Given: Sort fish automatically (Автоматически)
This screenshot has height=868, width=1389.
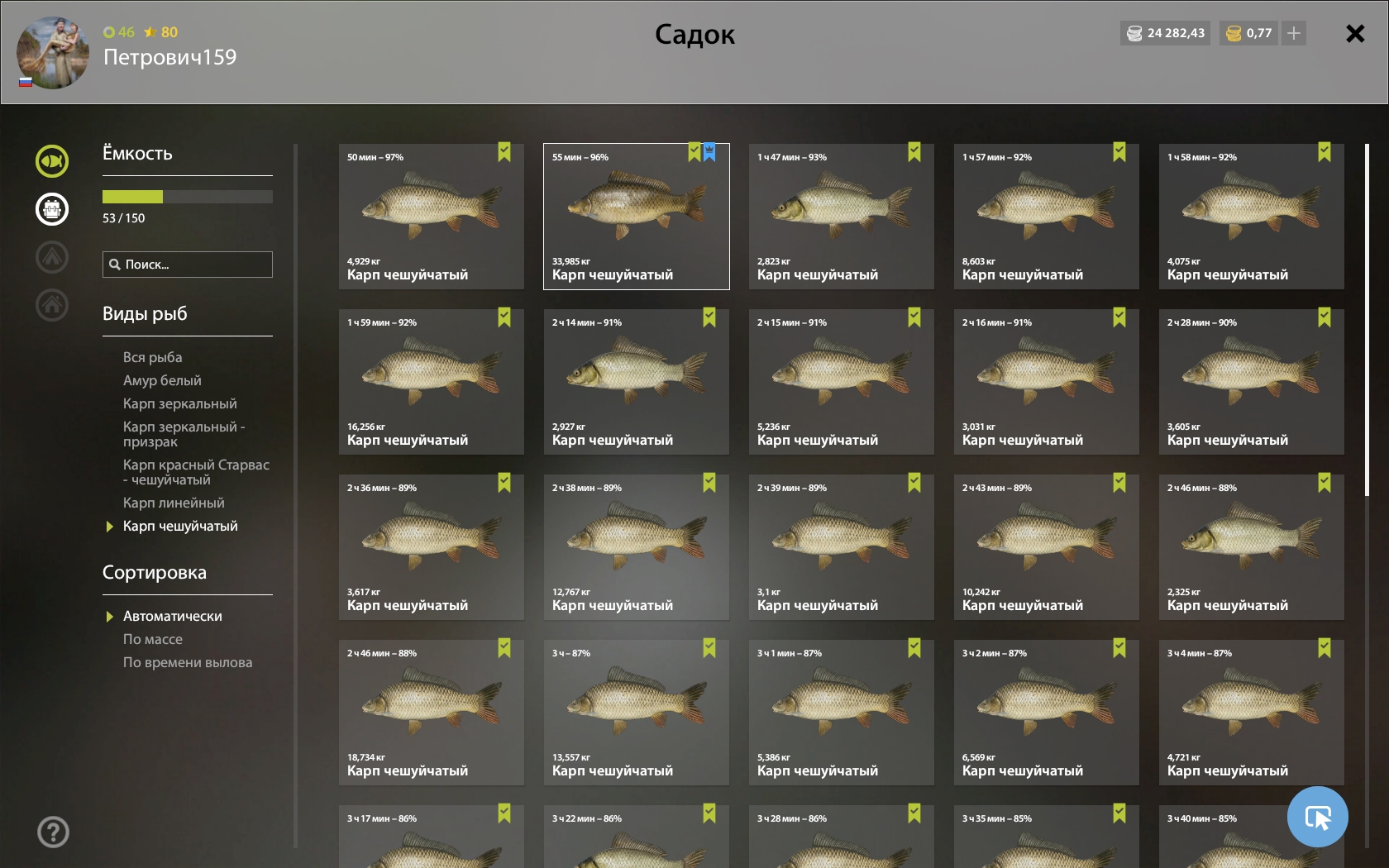Looking at the screenshot, I should point(173,616).
